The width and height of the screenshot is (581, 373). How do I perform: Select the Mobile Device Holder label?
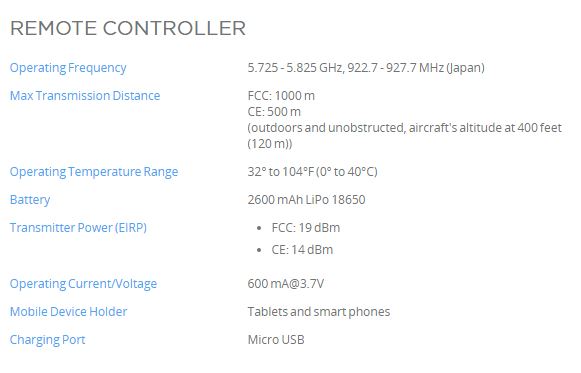[69, 312]
